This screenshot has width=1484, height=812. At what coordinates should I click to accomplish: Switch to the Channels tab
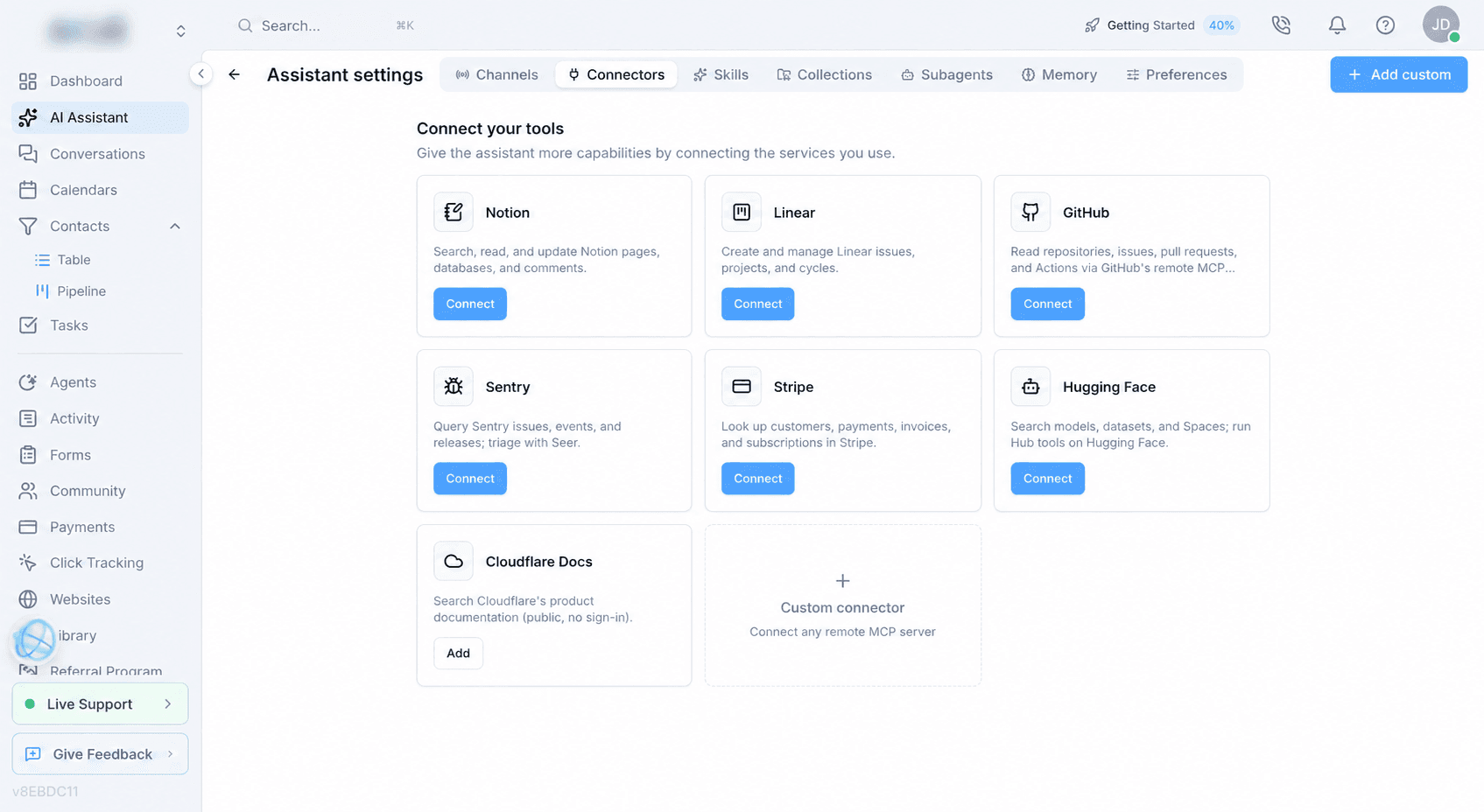pos(496,74)
